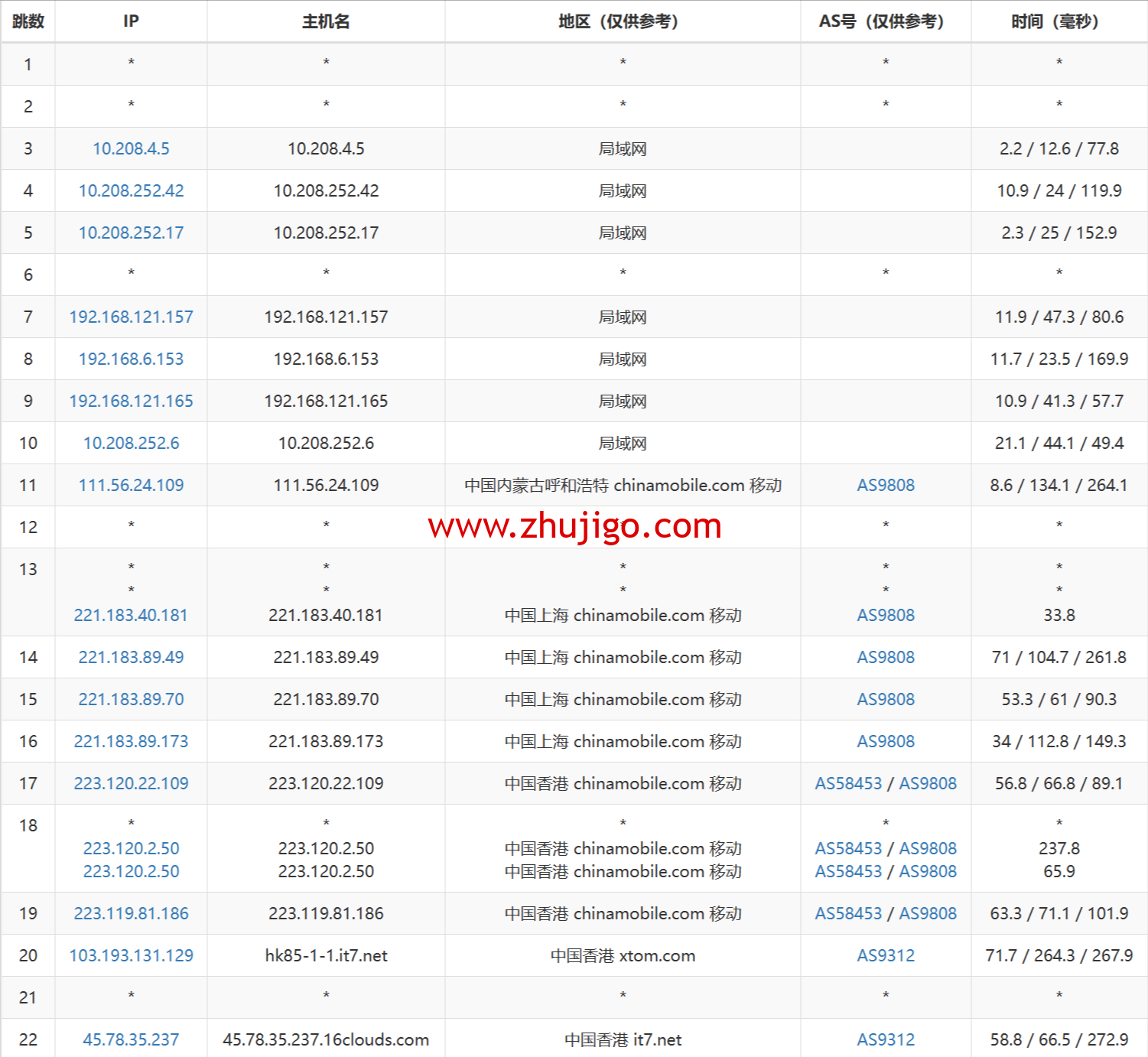Follow the 221.183.89.70 IP link

[x=131, y=700]
